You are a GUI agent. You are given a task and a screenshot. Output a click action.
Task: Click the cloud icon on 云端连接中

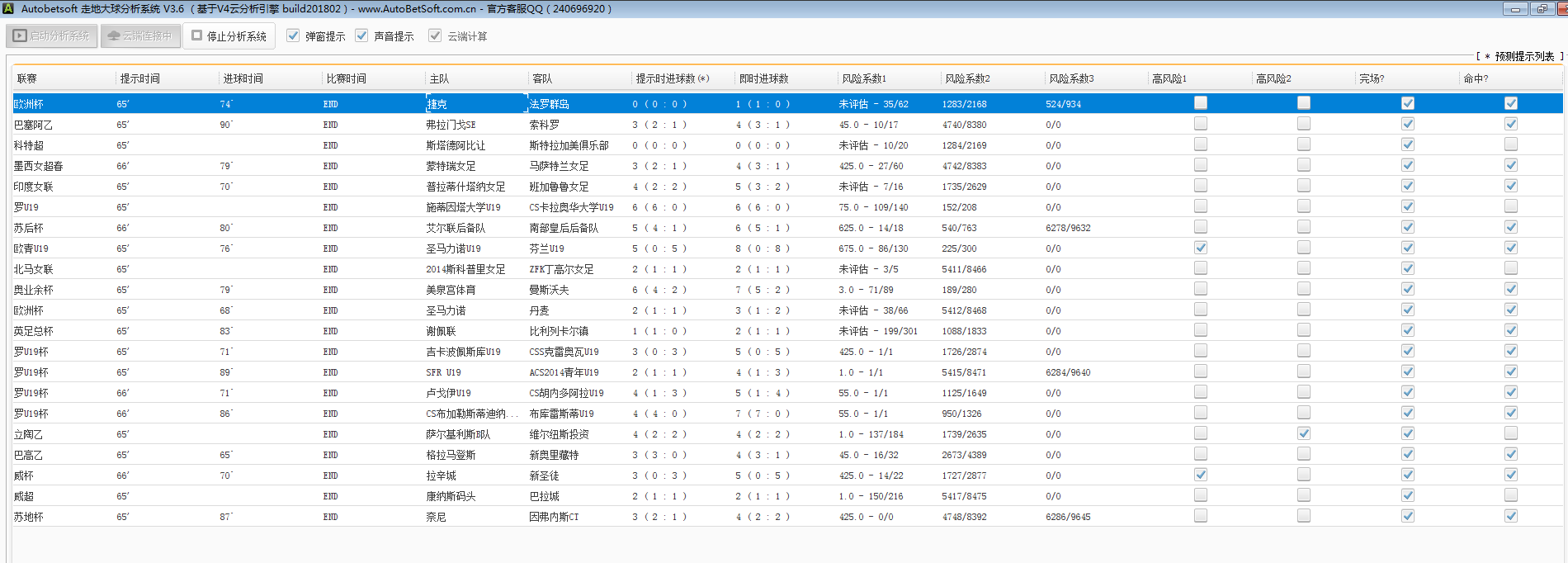point(114,35)
